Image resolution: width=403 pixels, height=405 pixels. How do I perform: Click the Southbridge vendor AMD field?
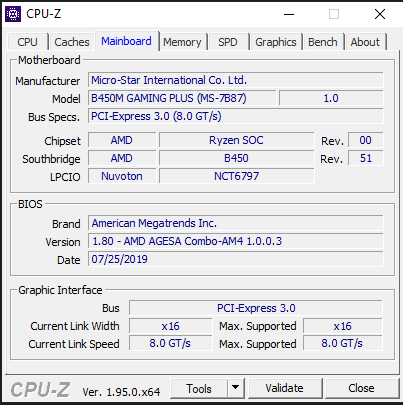122,158
